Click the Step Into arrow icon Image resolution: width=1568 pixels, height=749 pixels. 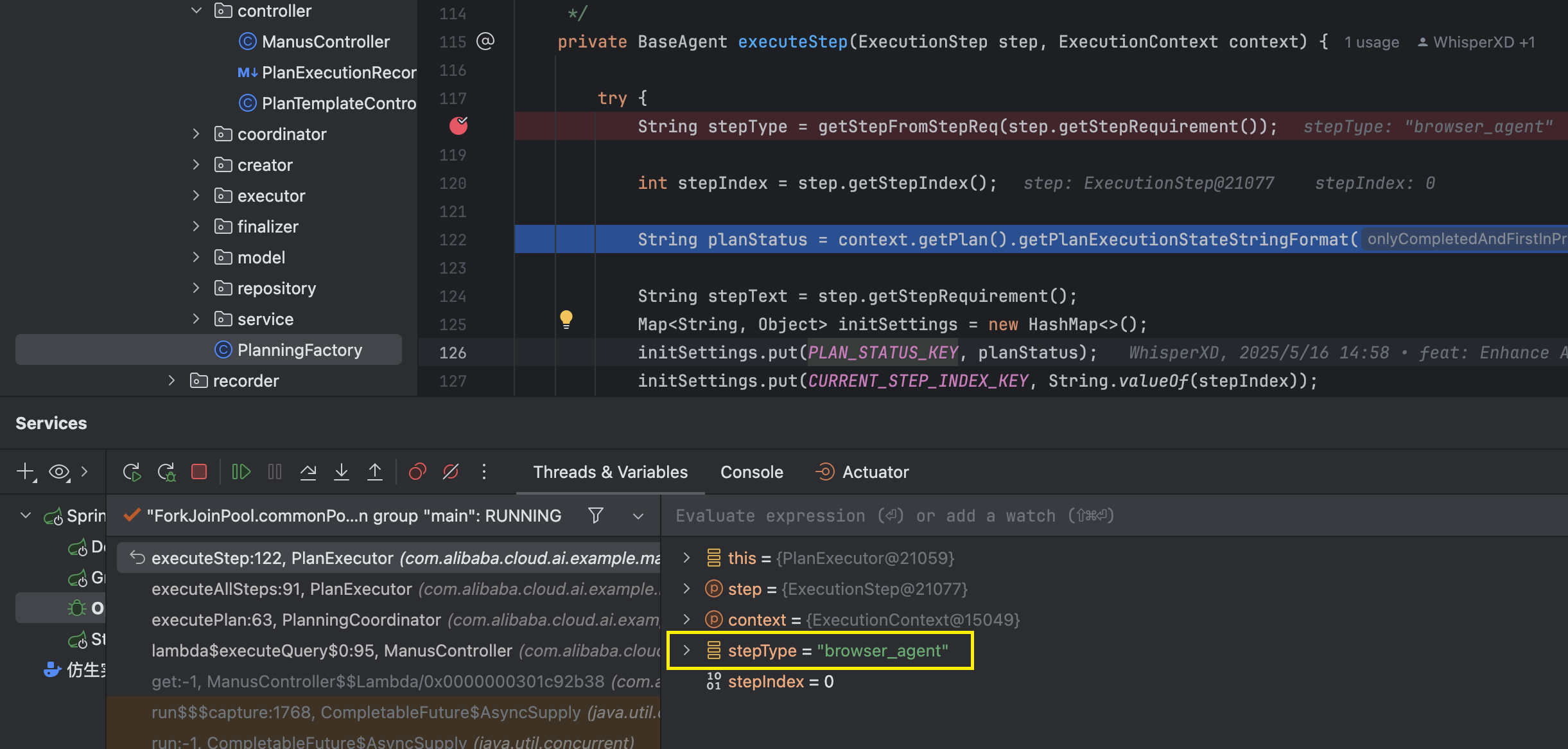342,472
